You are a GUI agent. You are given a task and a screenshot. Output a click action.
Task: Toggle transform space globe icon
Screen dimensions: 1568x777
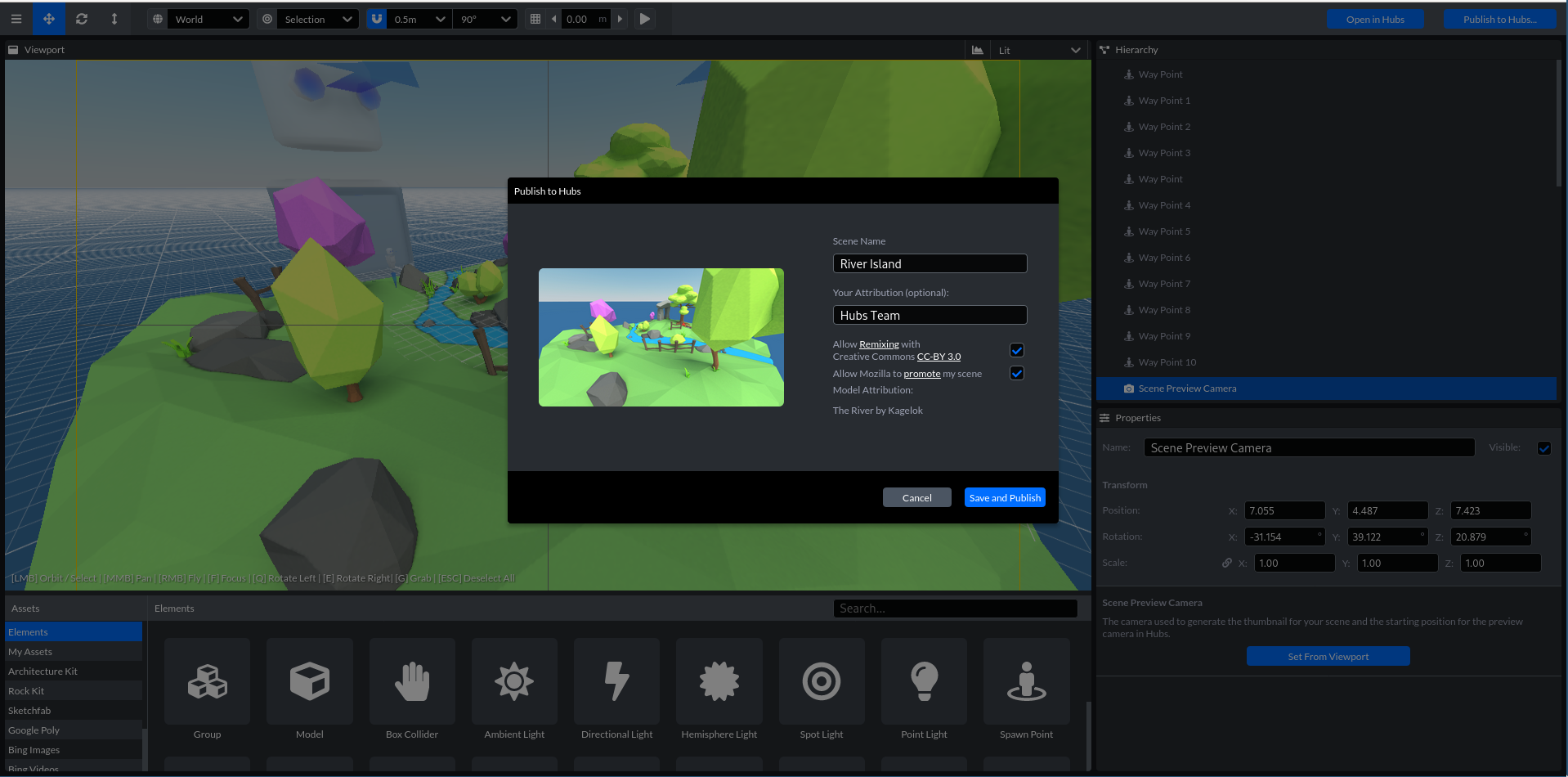point(158,19)
